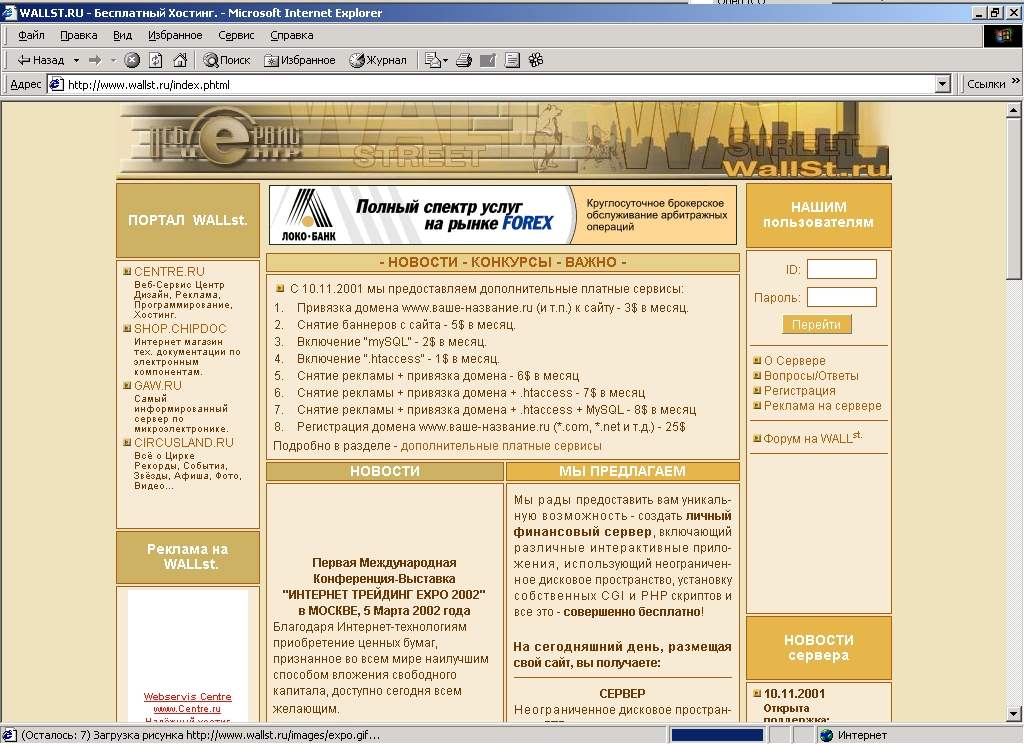The image size is (1024, 744).
Task: Open the Search (Поиск) toolbar button
Action: point(227,60)
